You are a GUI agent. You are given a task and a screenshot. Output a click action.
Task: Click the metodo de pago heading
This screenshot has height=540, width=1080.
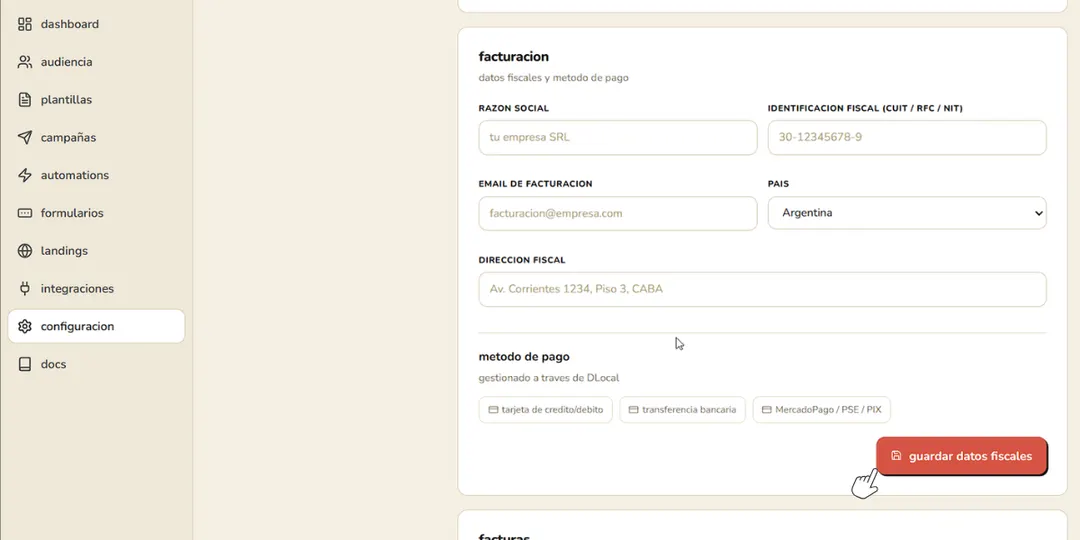point(524,357)
